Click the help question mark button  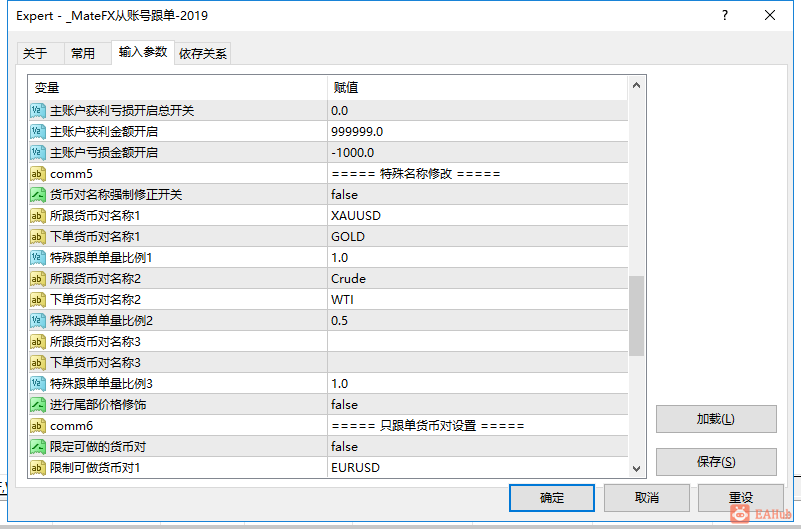[x=725, y=15]
